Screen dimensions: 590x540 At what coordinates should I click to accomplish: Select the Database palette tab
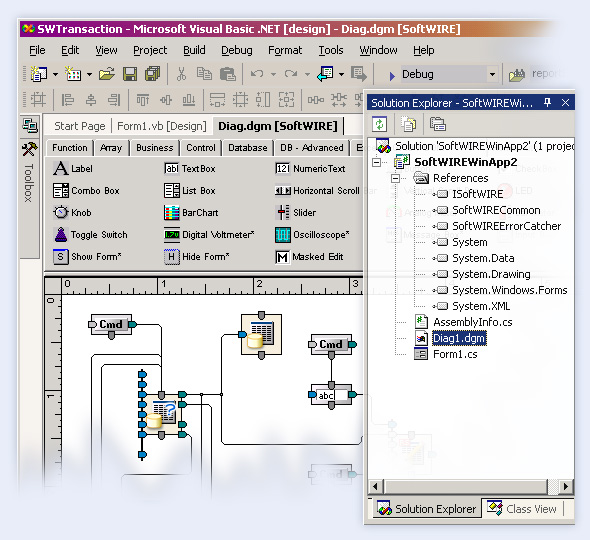(x=248, y=148)
